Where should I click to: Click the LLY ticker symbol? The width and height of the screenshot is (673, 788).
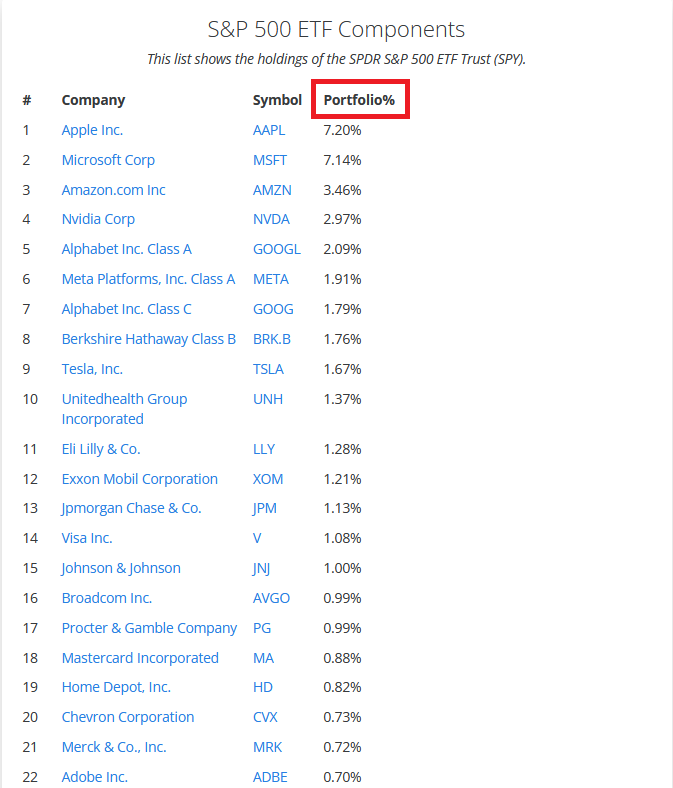pyautogui.click(x=264, y=449)
